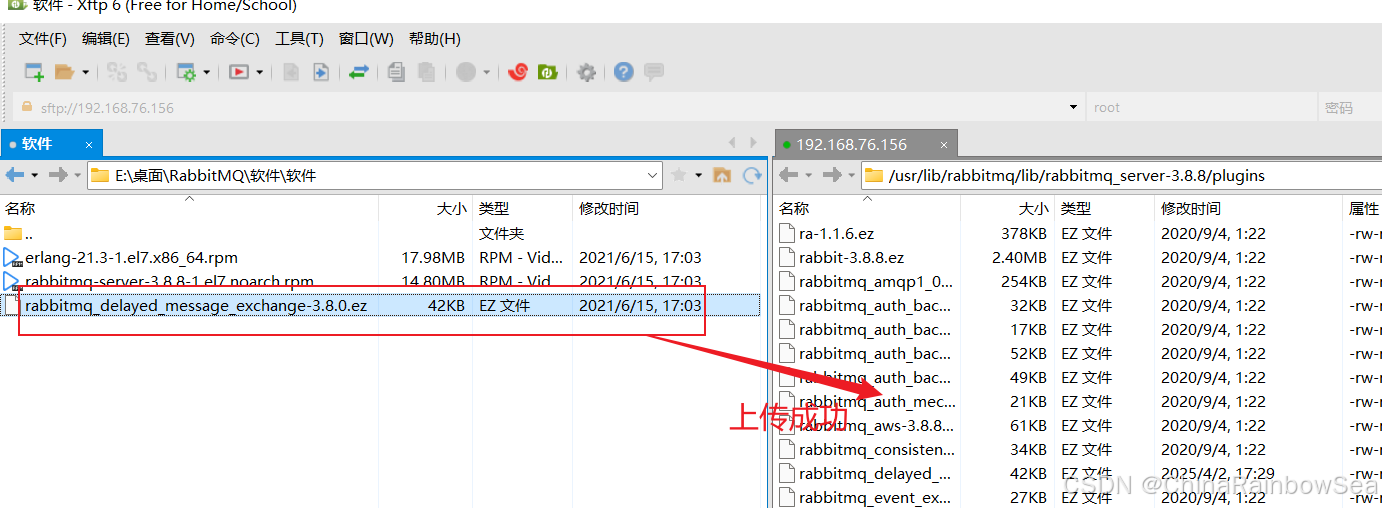Open the 文件(F) menu
This screenshot has height=508, width=1382.
coord(43,39)
